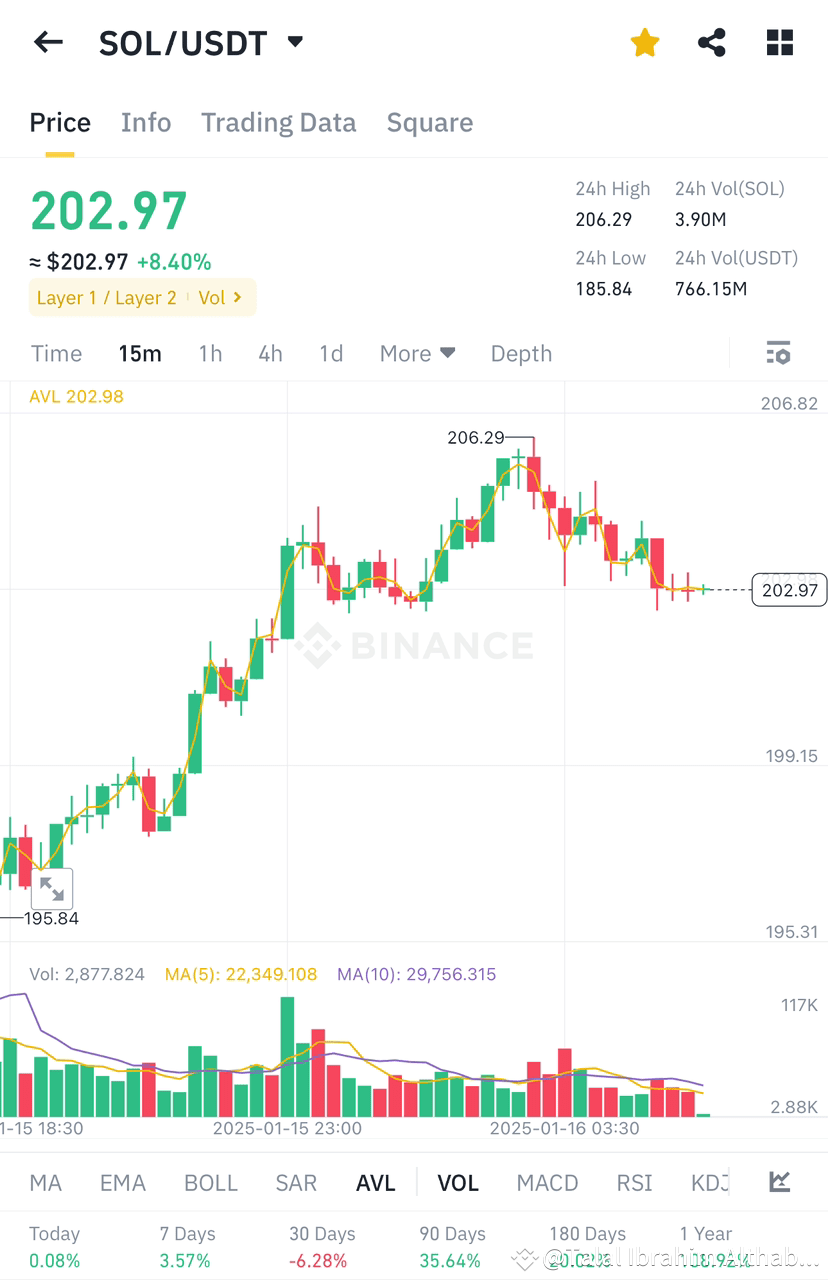Enable the BOLL indicator
The width and height of the screenshot is (828, 1280).
211,1183
